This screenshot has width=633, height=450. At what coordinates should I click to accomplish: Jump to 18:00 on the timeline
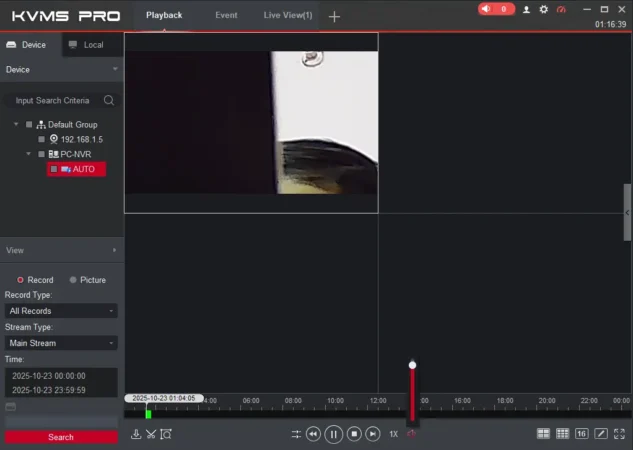coord(505,401)
